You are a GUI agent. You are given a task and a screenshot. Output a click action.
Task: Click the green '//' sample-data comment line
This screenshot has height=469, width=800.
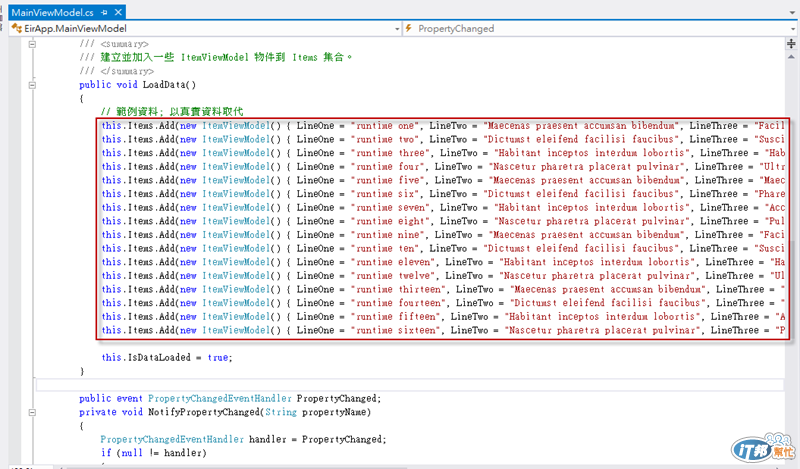pos(172,112)
